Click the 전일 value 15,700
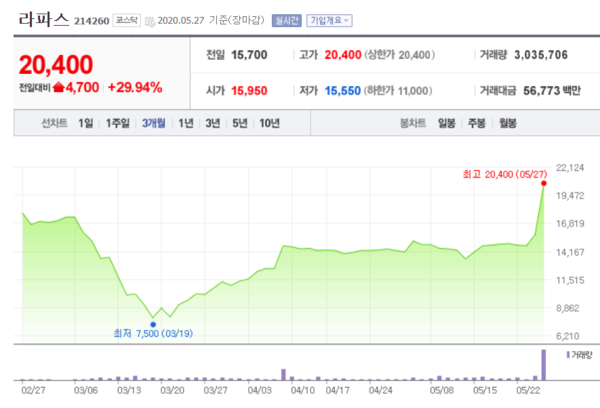Screen dimensions: 600x408 coord(249,55)
